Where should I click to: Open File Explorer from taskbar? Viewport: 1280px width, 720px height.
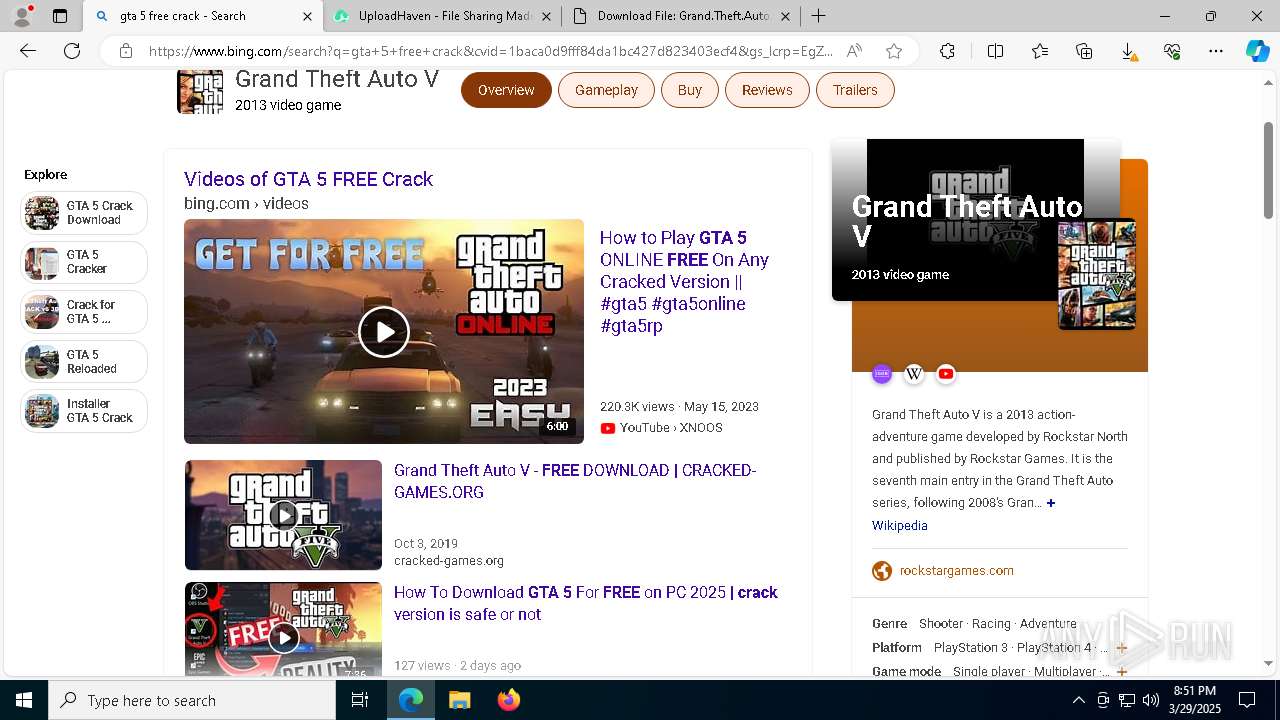[459, 700]
